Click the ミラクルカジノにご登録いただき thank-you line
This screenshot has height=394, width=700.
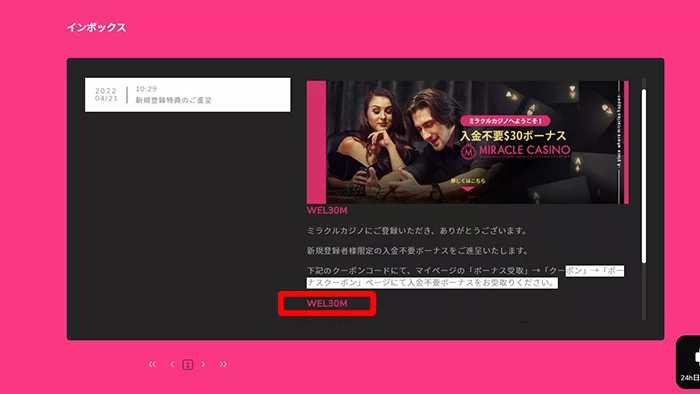point(417,231)
